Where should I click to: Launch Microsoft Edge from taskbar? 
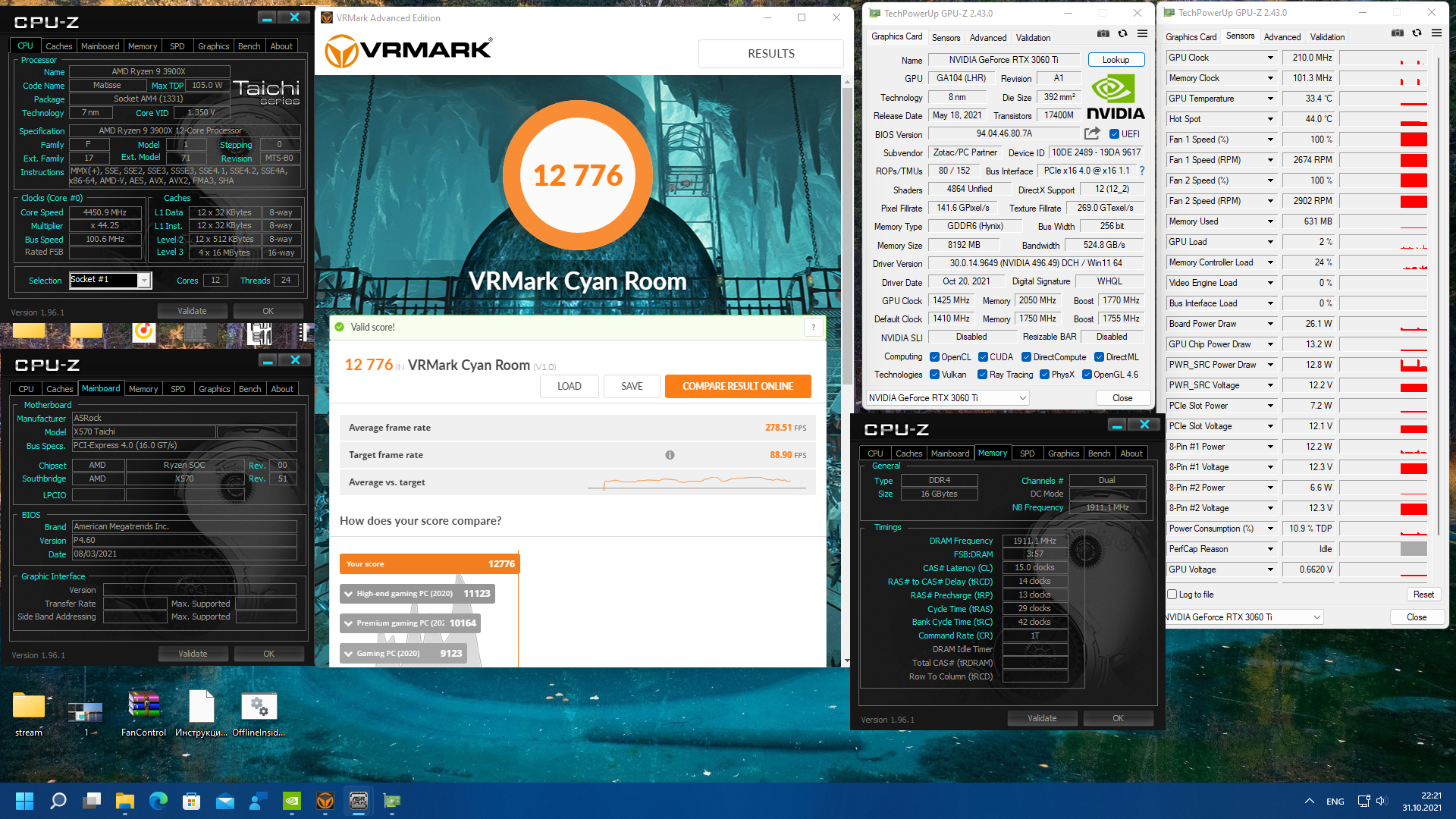[158, 801]
